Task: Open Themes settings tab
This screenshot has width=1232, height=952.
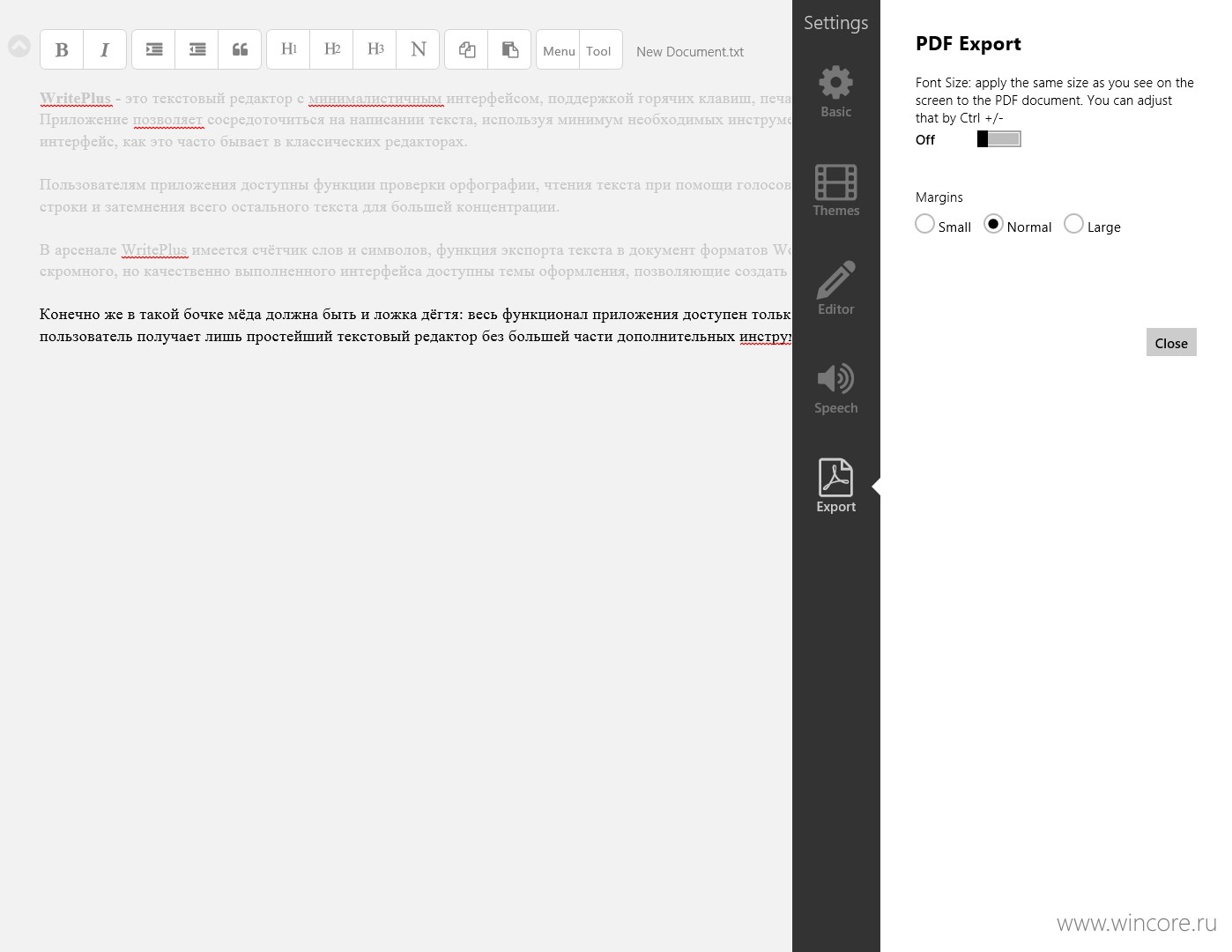Action: coord(835,190)
